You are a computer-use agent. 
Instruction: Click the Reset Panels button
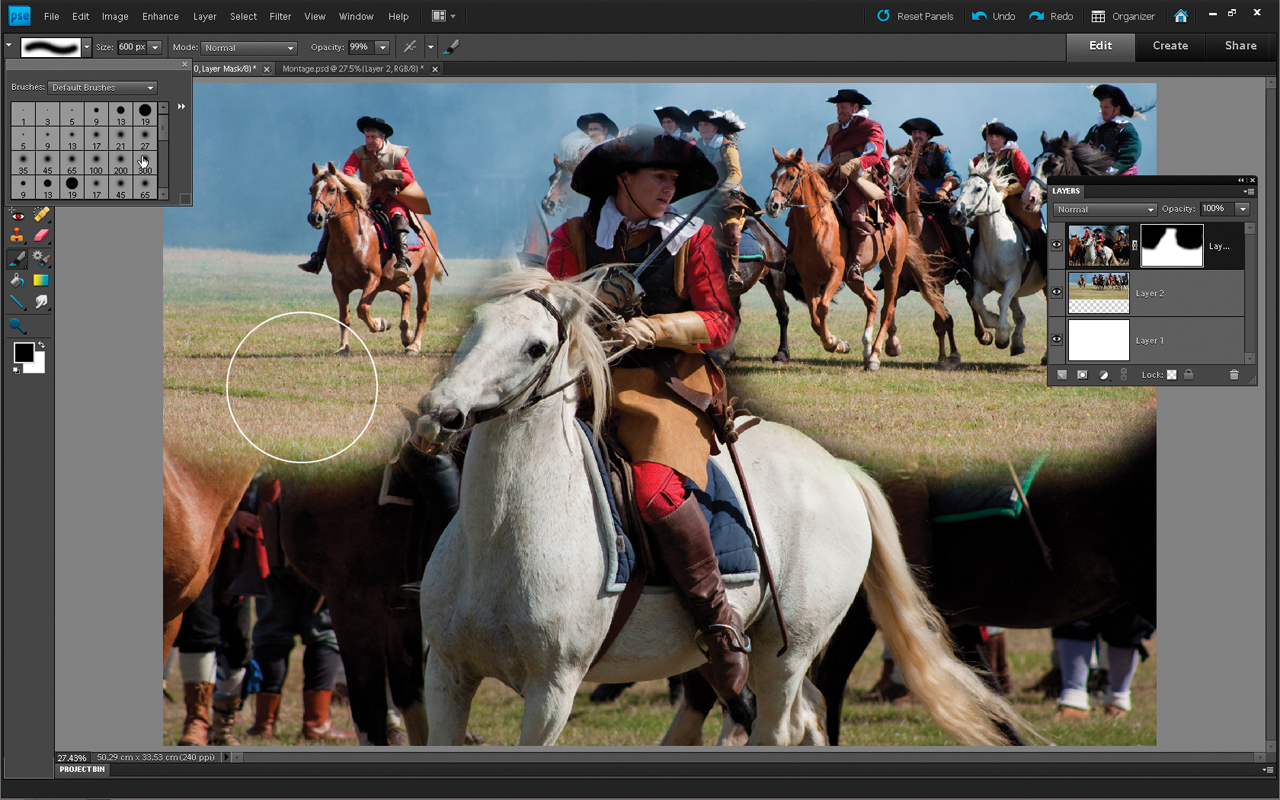[914, 16]
